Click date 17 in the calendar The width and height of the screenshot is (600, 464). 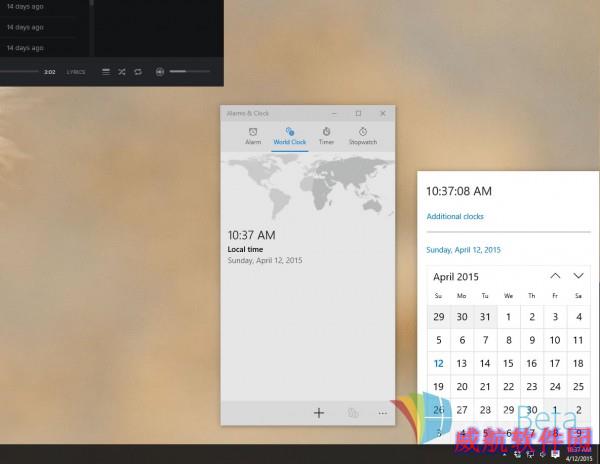555,363
